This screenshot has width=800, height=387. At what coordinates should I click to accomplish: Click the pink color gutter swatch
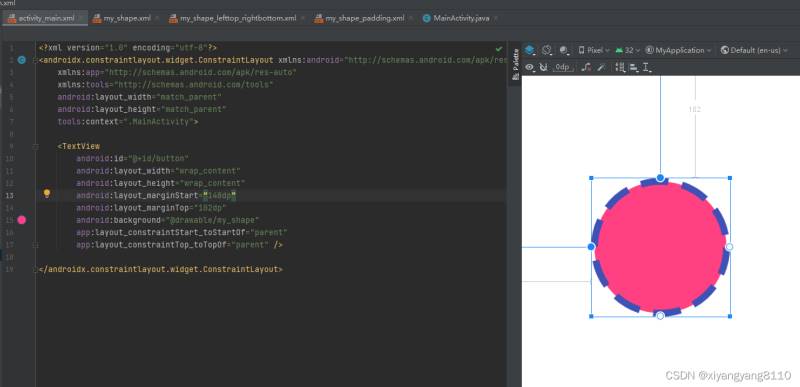point(21,220)
